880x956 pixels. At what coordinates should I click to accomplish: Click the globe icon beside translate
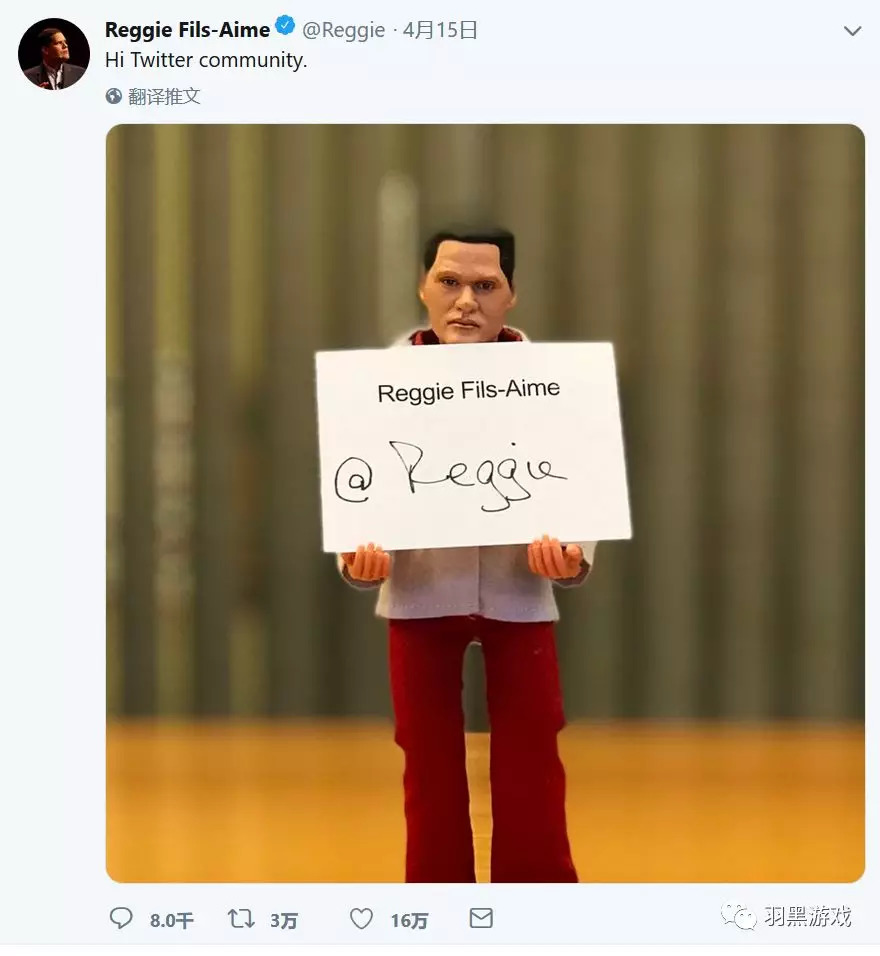pyautogui.click(x=114, y=96)
